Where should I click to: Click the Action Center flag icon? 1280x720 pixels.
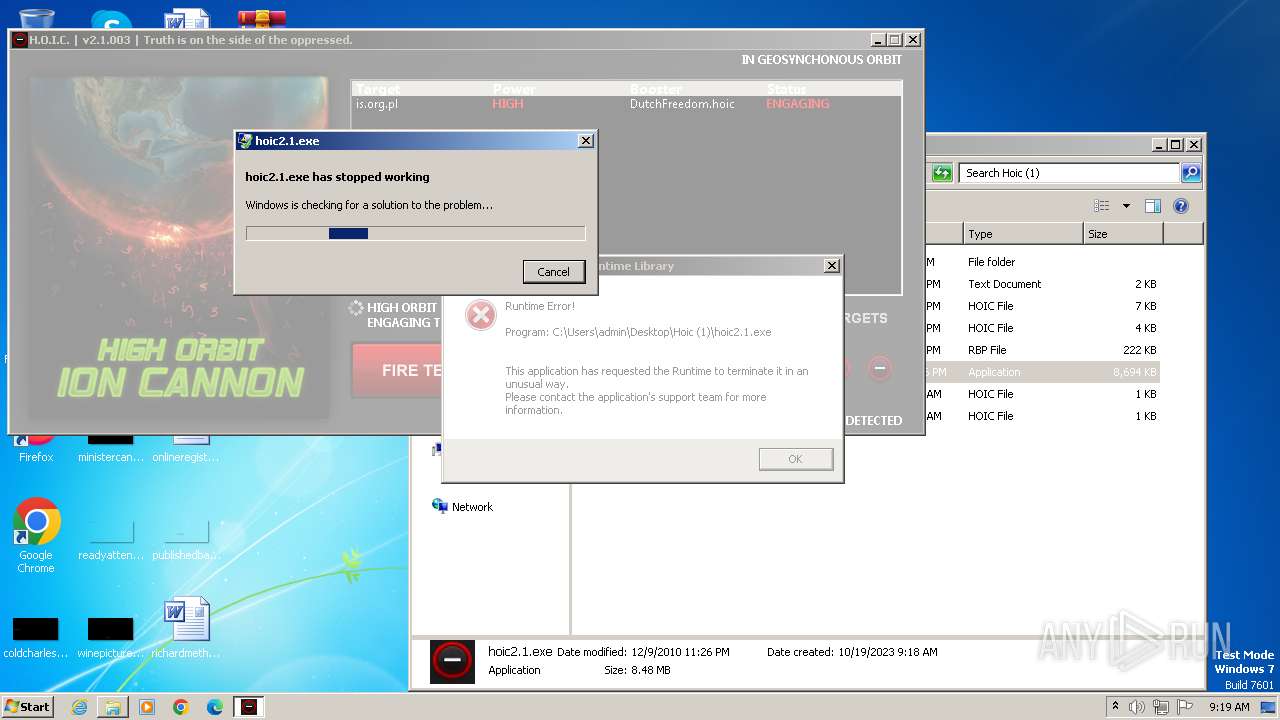[1185, 707]
